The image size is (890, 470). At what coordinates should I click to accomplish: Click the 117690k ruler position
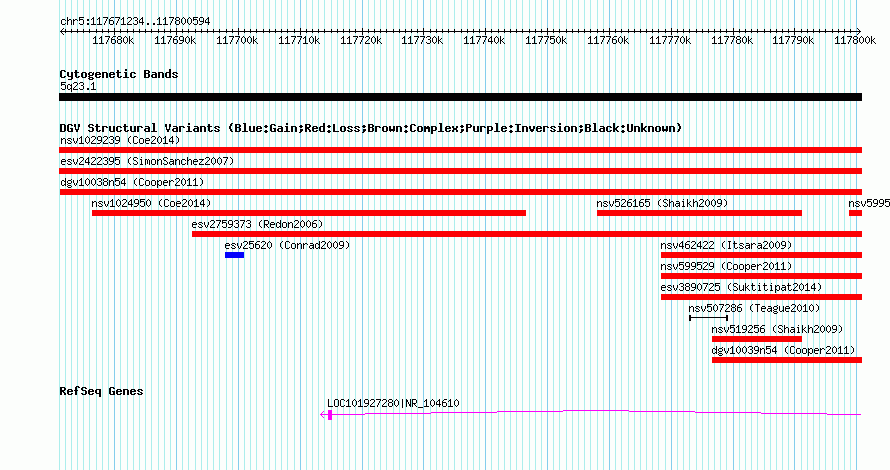coord(175,40)
